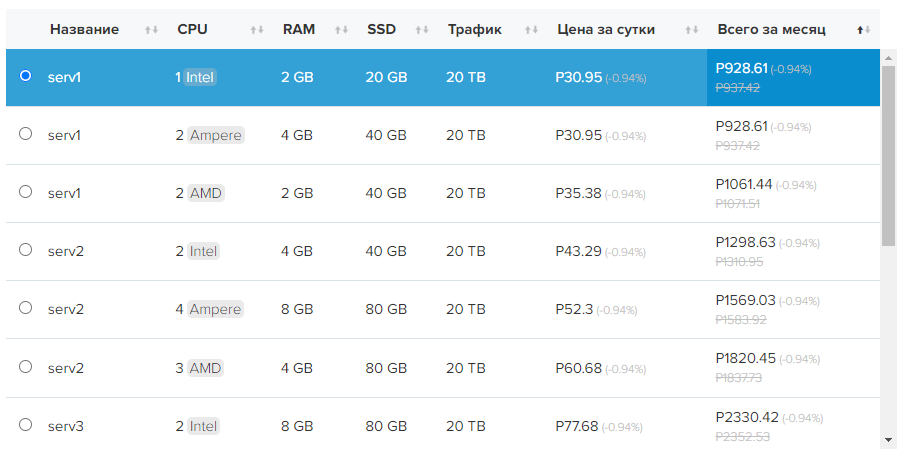Screen dimensions: 908x457
Task: Click the scrollbar down arrow
Action: (x=888, y=439)
